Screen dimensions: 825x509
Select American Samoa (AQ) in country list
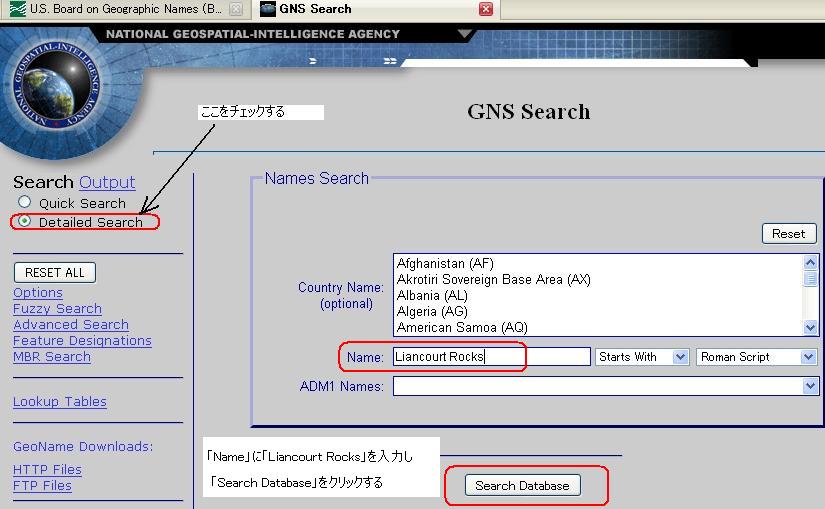click(462, 327)
